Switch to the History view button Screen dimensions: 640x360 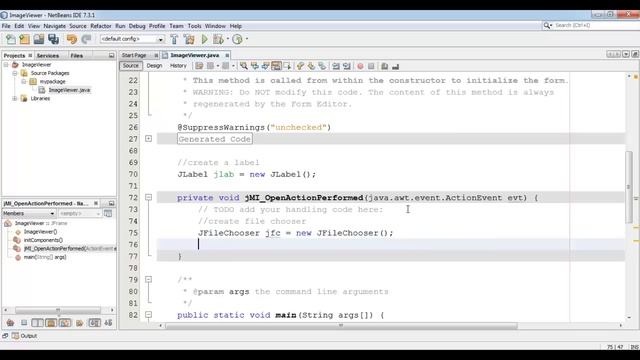pyautogui.click(x=178, y=66)
